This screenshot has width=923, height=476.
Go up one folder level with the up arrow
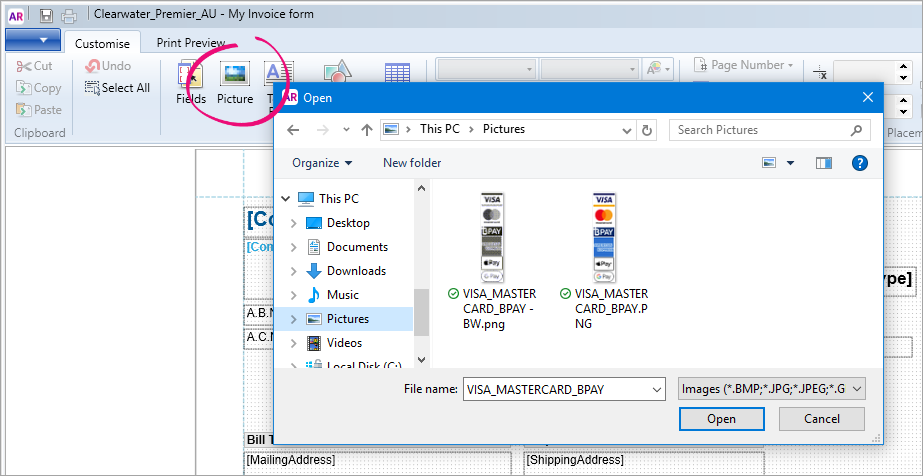[x=367, y=130]
